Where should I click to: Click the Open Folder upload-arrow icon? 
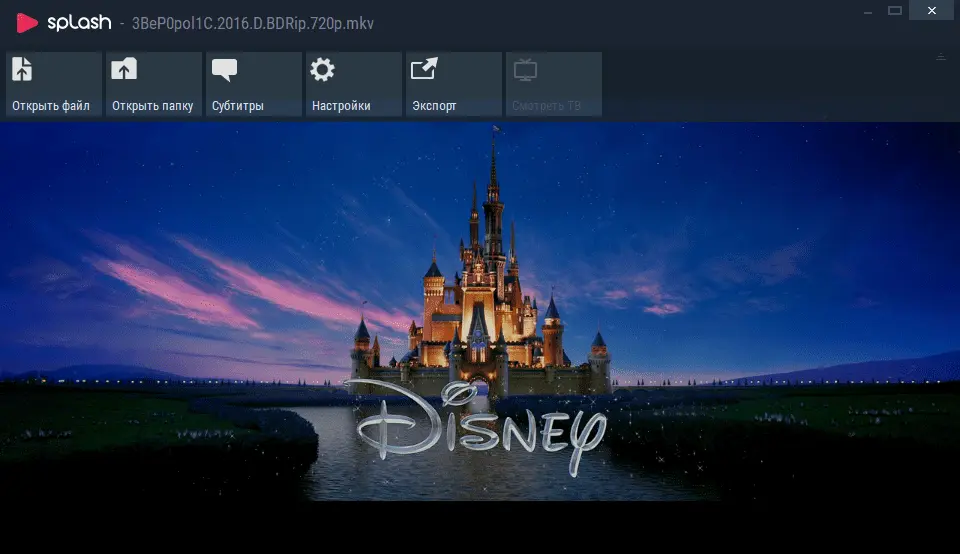coord(124,69)
